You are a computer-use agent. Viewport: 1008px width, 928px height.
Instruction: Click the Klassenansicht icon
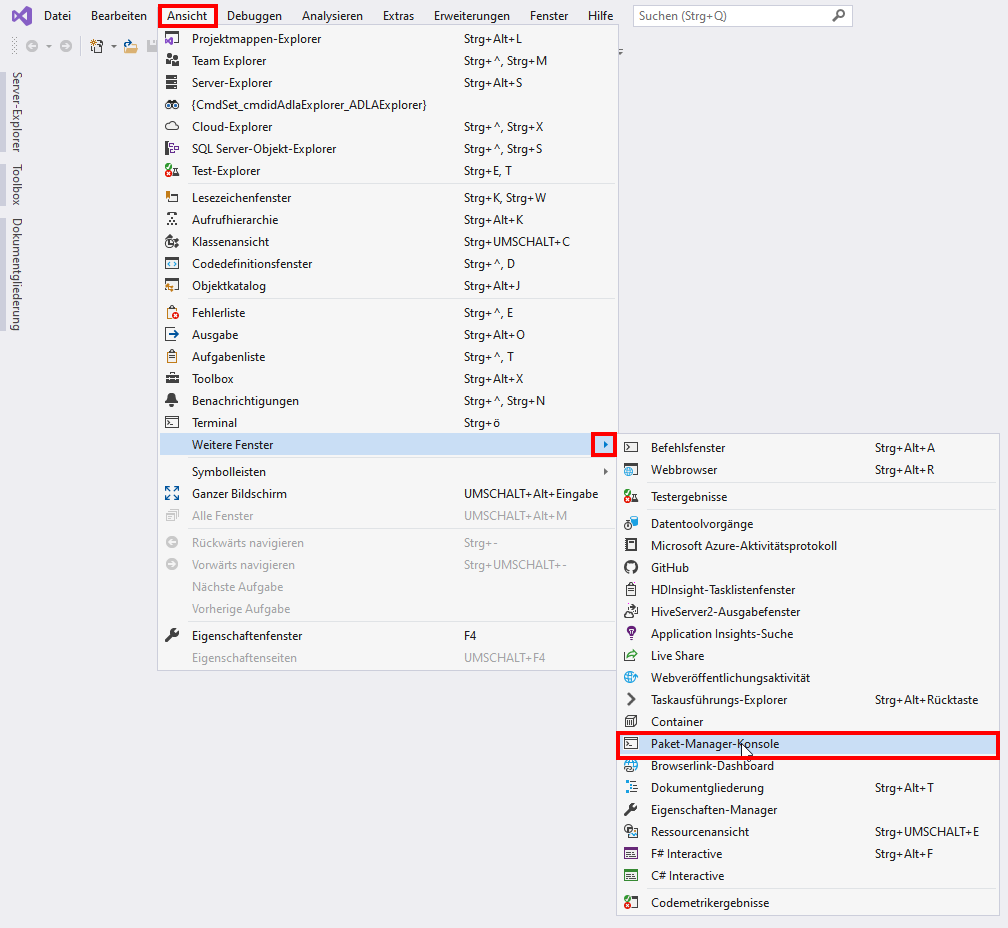pyautogui.click(x=172, y=242)
